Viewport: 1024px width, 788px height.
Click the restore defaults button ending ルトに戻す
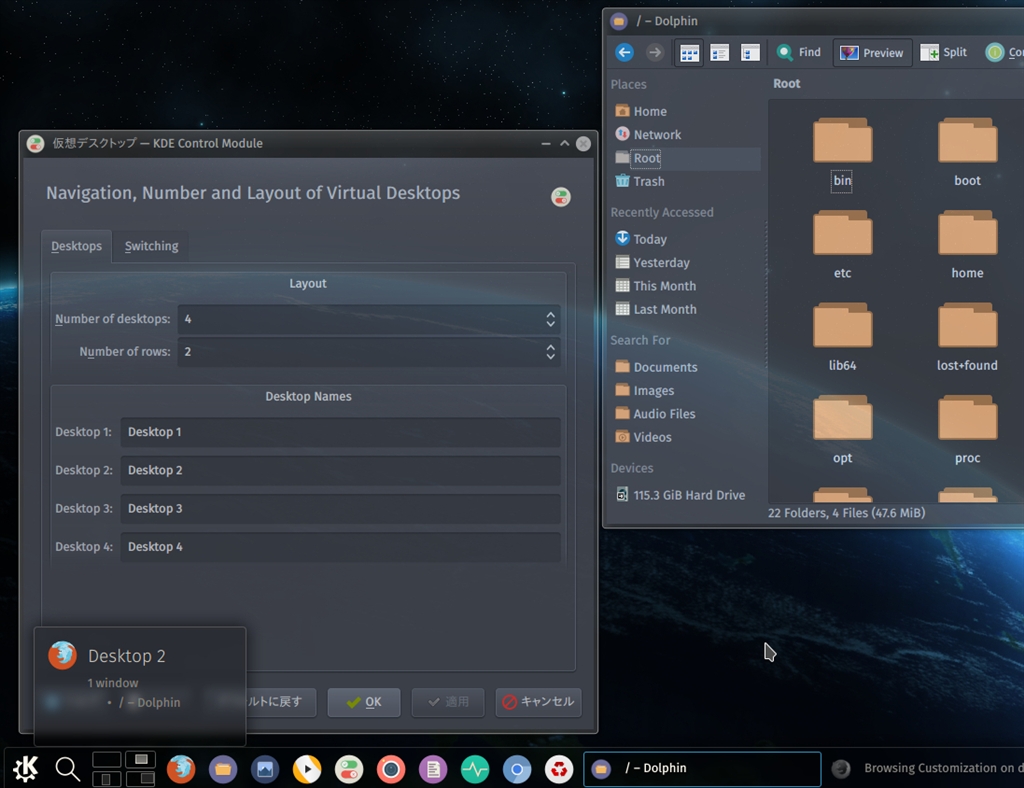280,702
